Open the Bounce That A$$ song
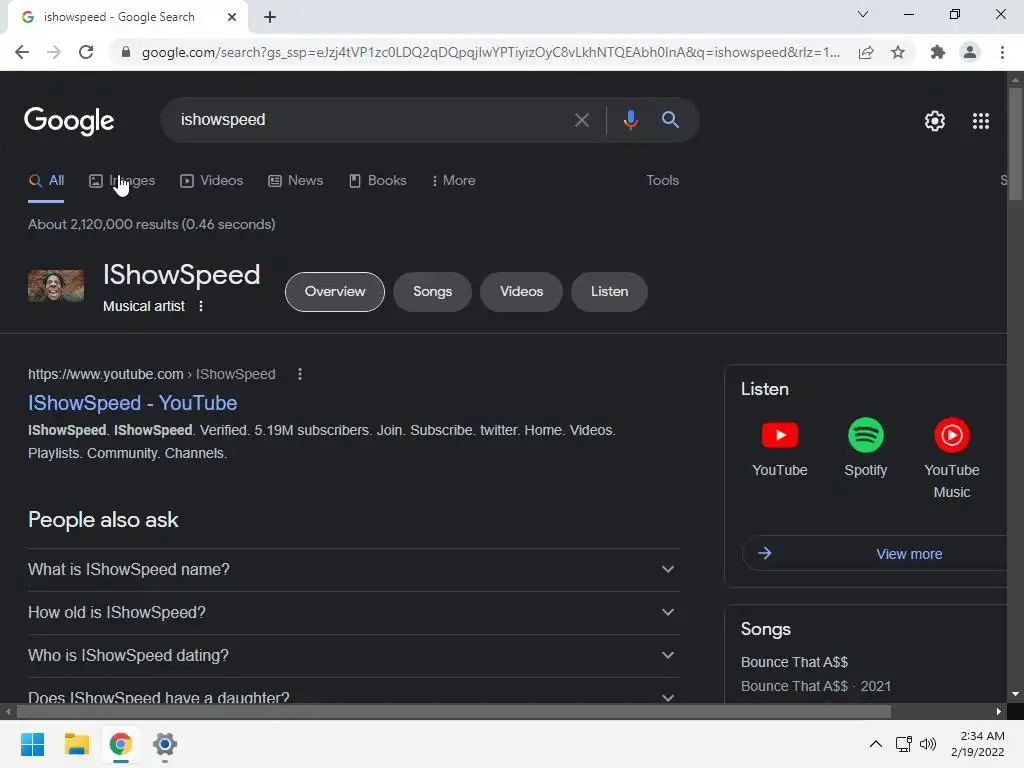Viewport: 1024px width, 768px height. tap(794, 662)
